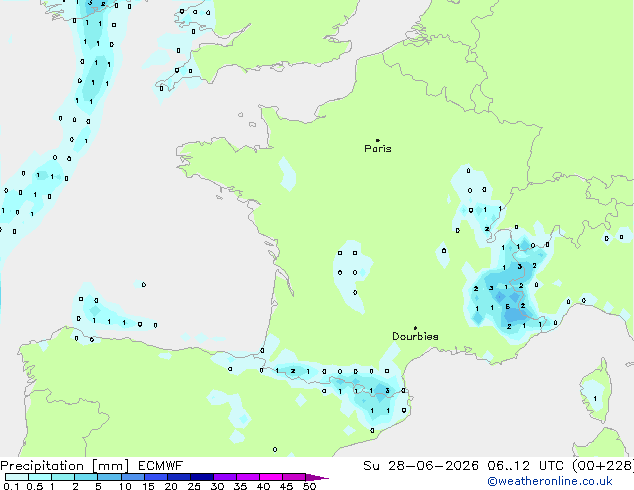Click the legend value 50
The width and height of the screenshot is (634, 490).
309,486
